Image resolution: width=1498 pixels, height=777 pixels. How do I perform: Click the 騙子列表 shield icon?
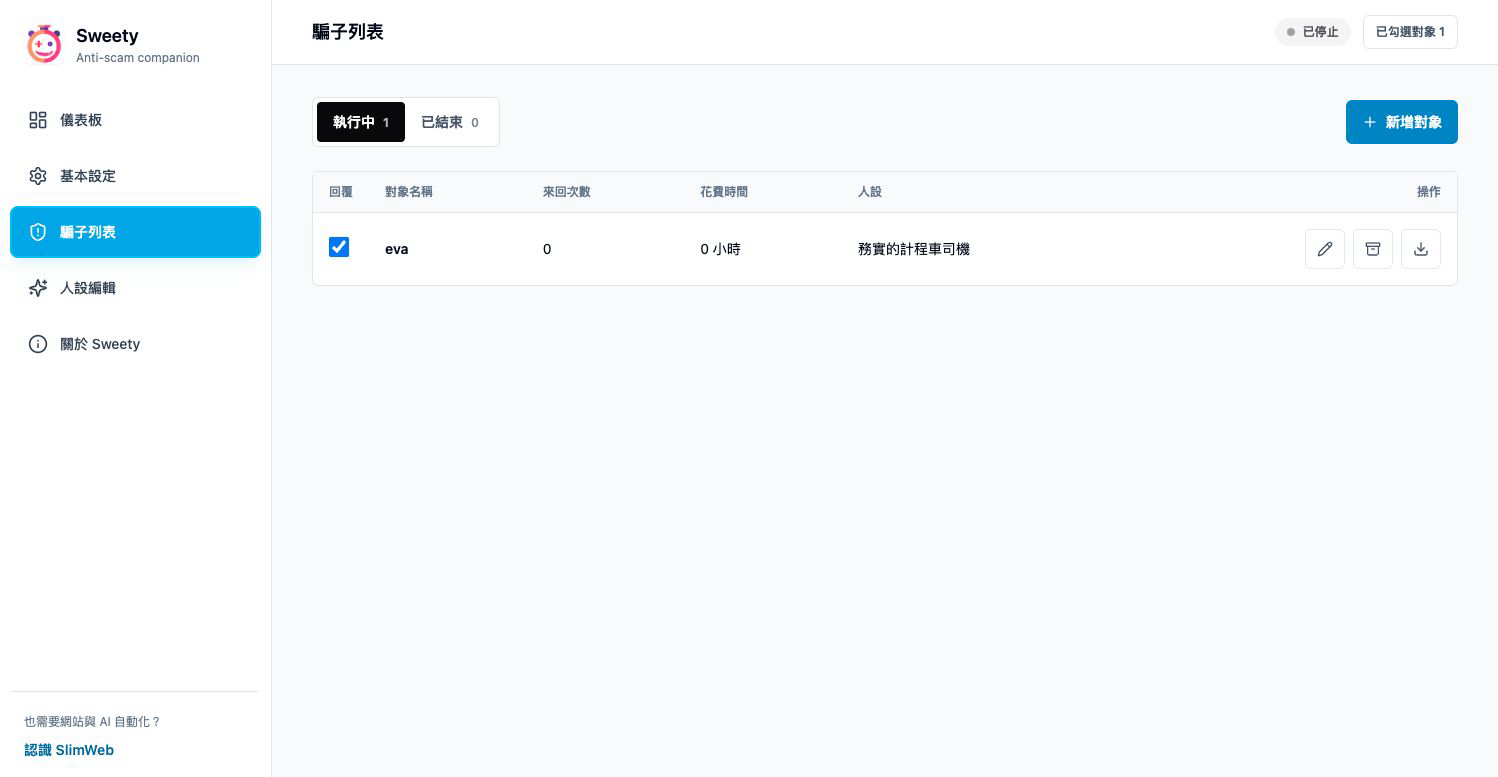[x=38, y=232]
